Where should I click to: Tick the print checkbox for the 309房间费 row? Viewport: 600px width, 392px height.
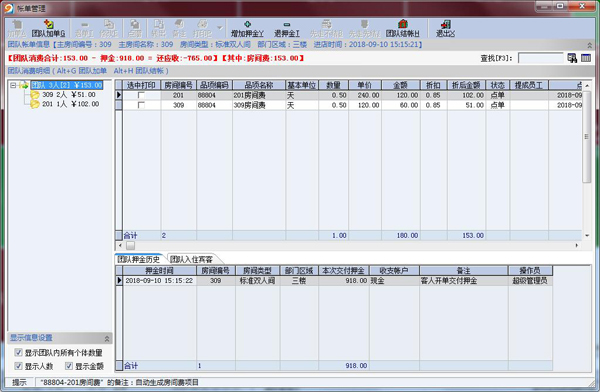[x=141, y=105]
